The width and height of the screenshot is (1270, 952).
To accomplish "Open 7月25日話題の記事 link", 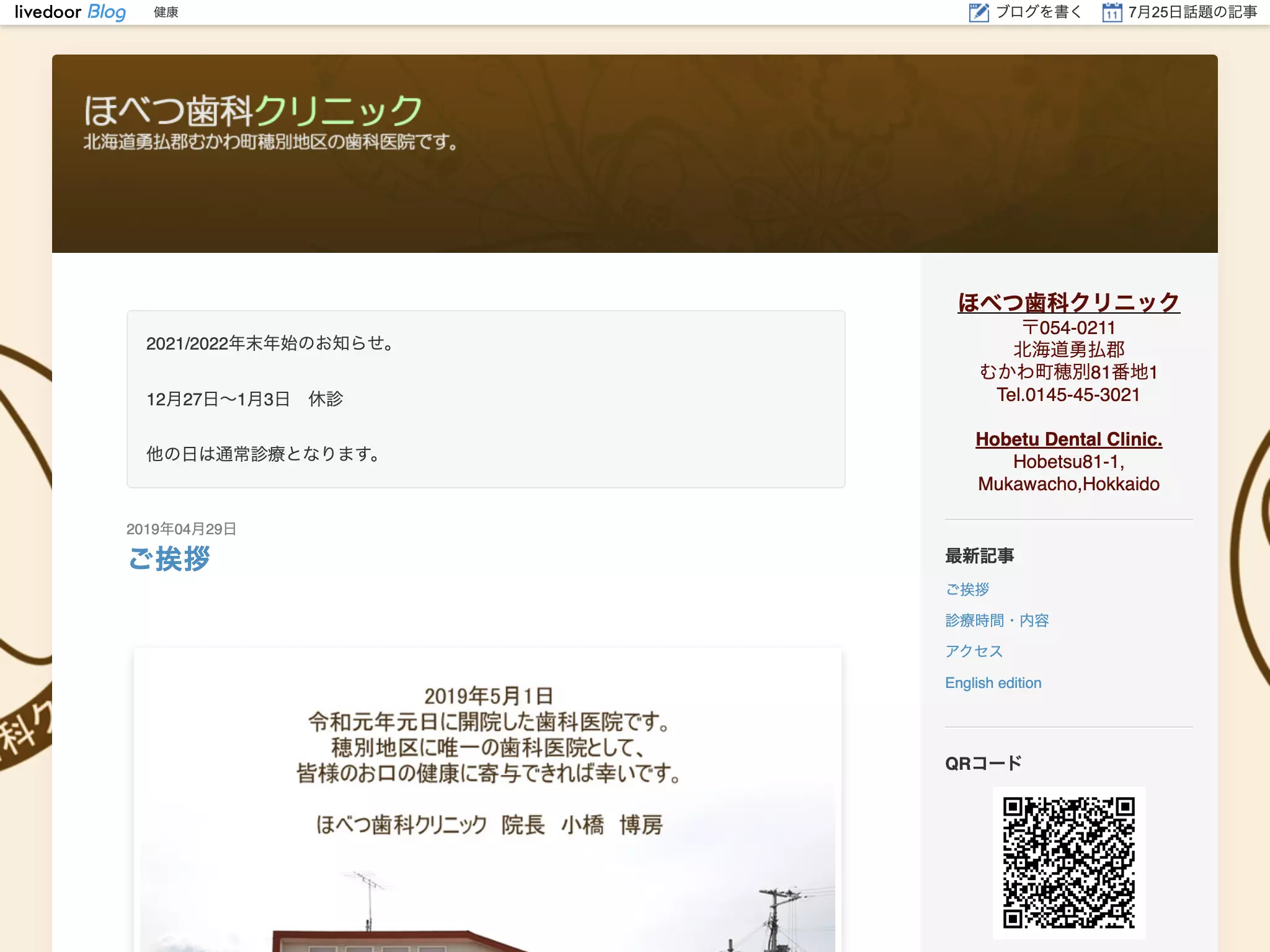I will [1192, 12].
